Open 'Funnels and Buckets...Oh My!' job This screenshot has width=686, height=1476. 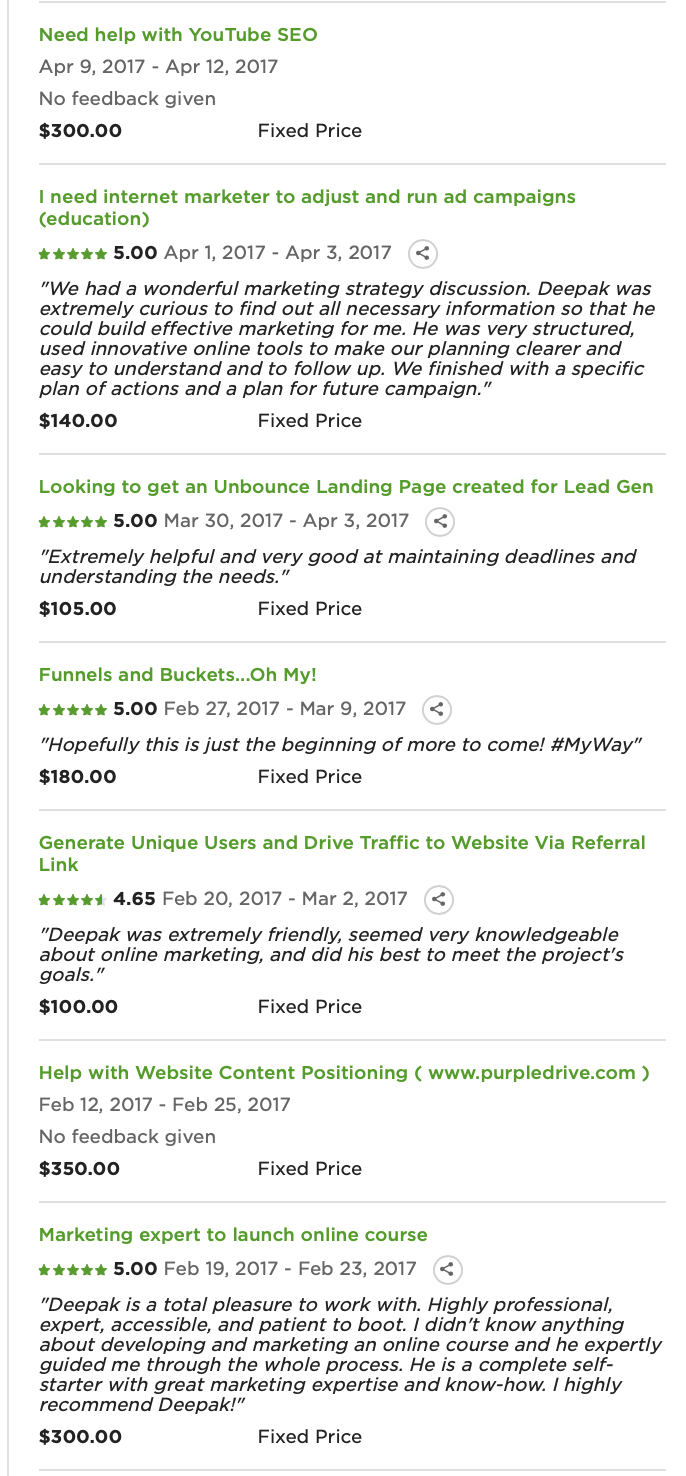[178, 675]
